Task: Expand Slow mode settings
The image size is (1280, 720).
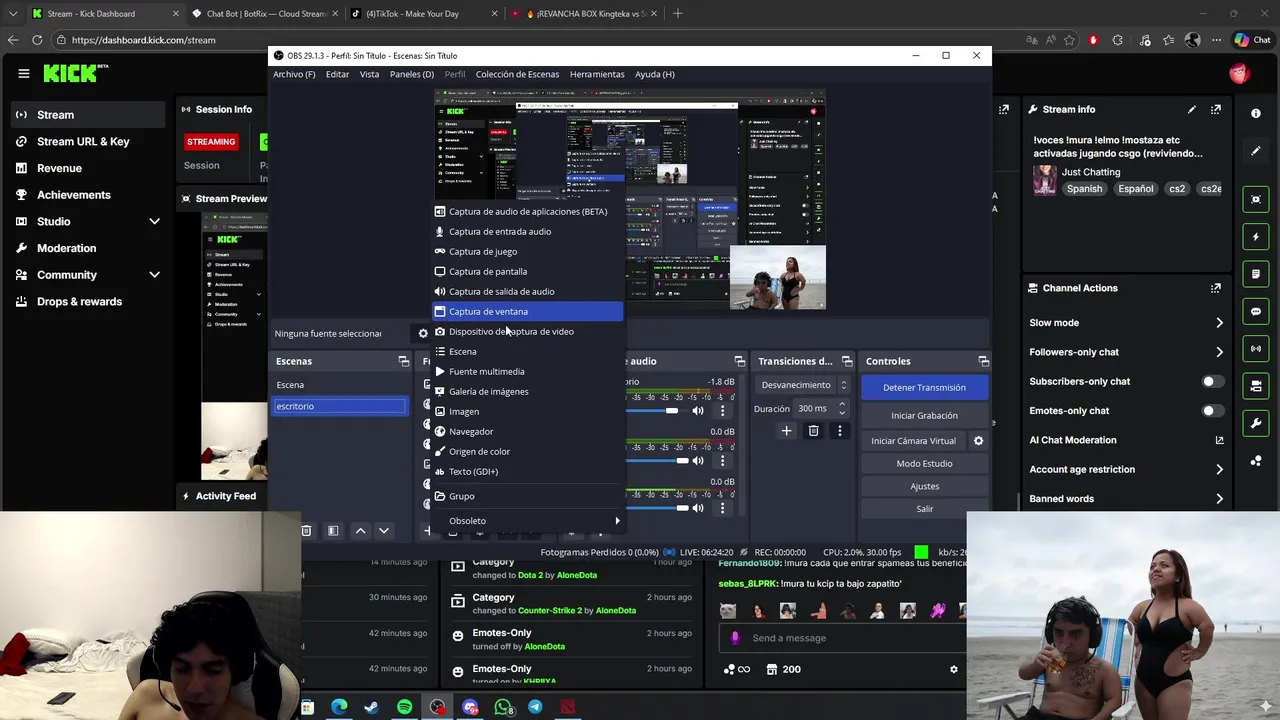Action: point(1219,323)
